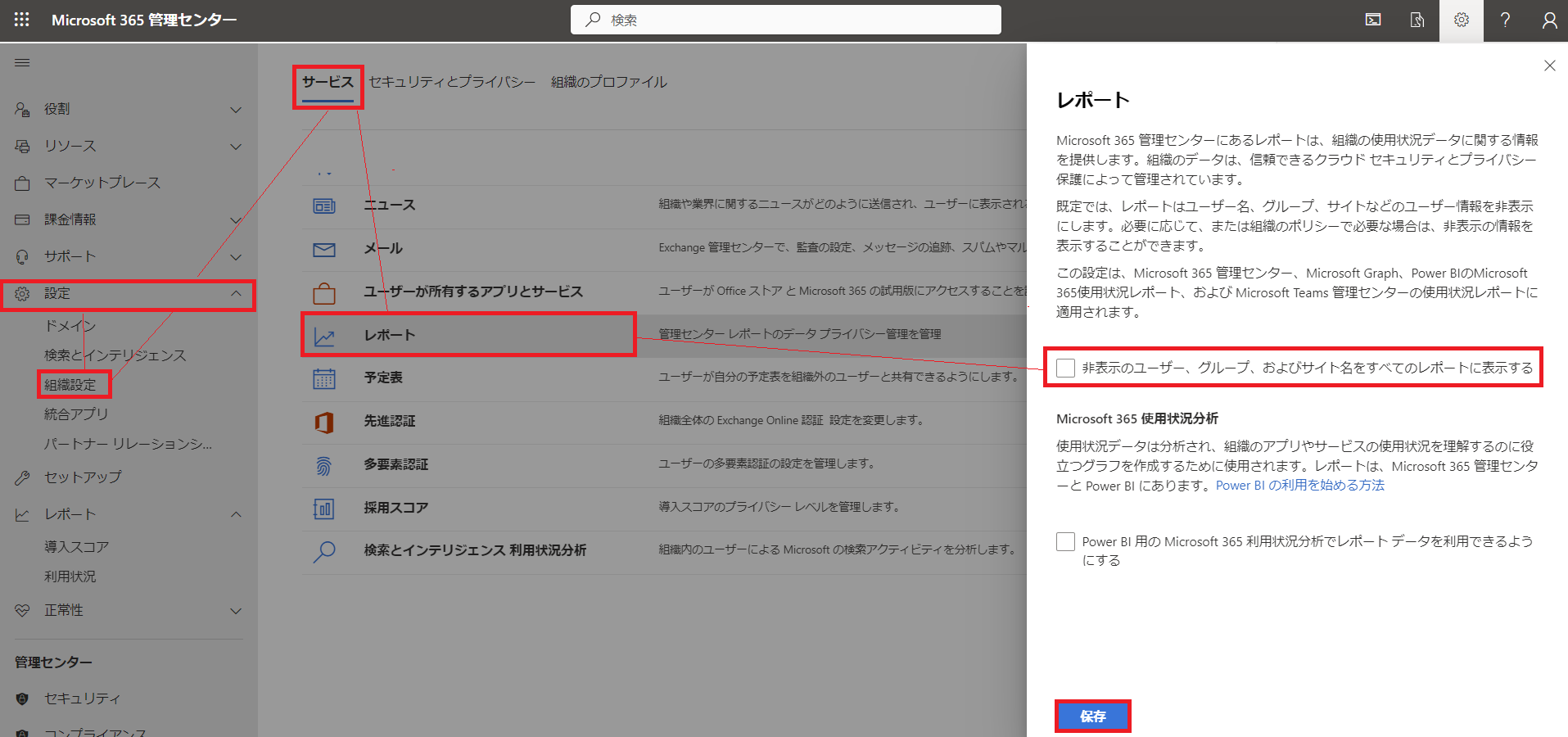Open the account profile icon

tap(1549, 20)
